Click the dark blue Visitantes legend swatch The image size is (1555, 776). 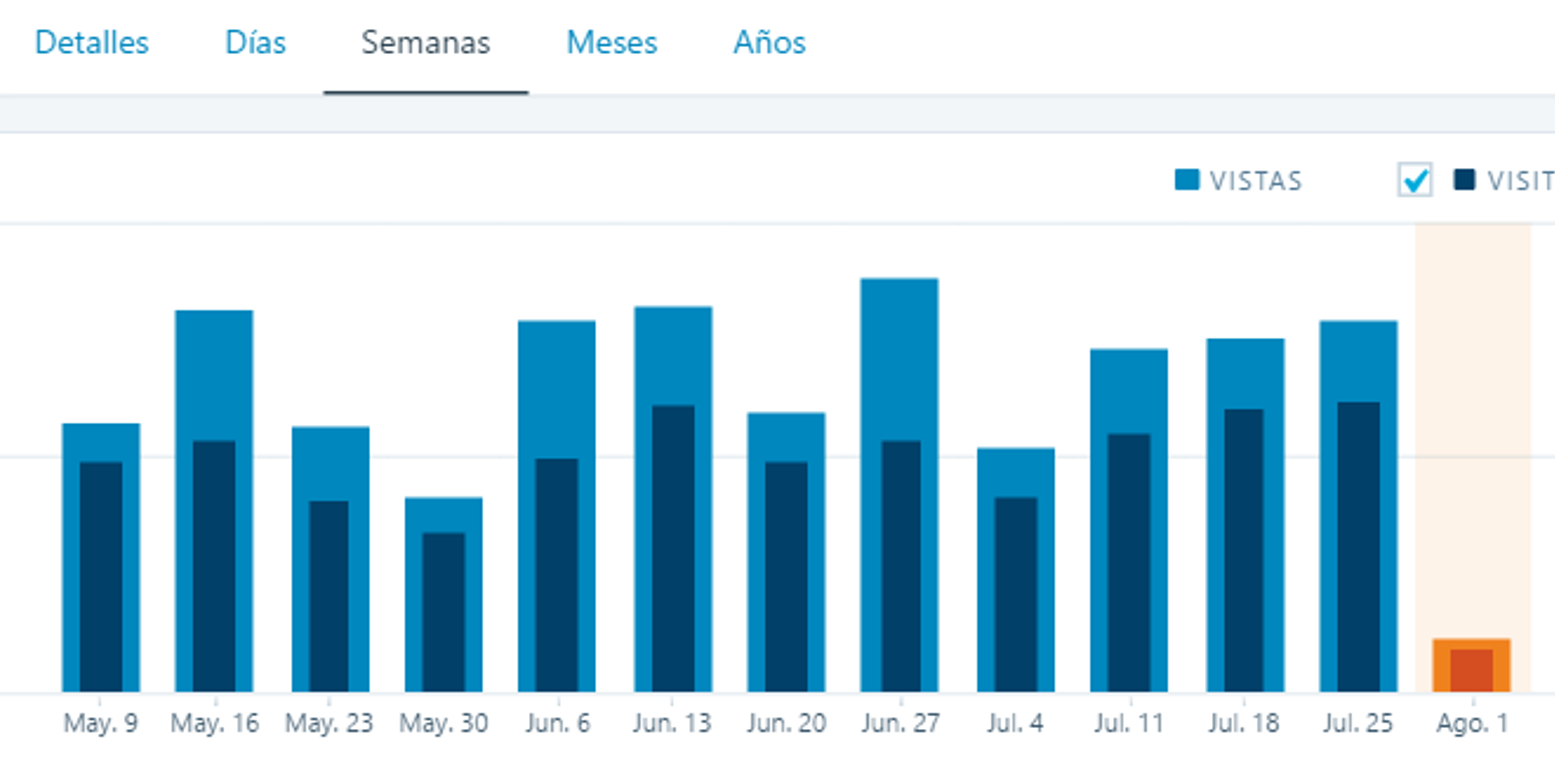click(1465, 181)
